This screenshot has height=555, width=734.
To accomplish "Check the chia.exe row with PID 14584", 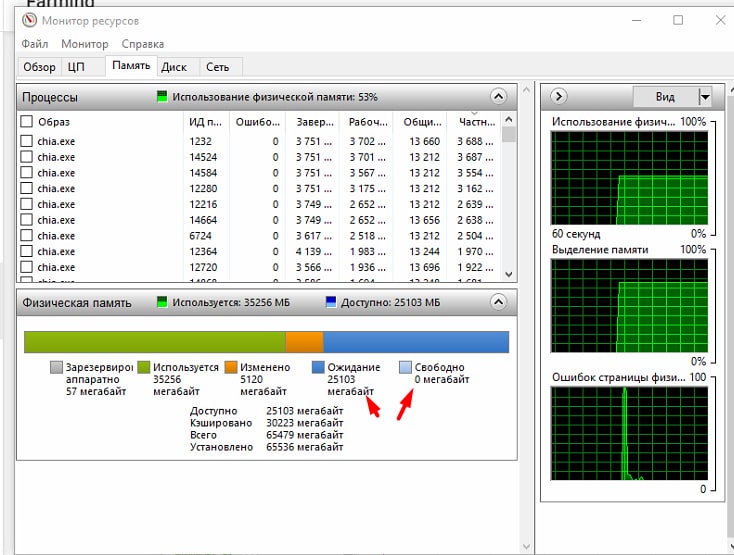I will tap(27, 173).
